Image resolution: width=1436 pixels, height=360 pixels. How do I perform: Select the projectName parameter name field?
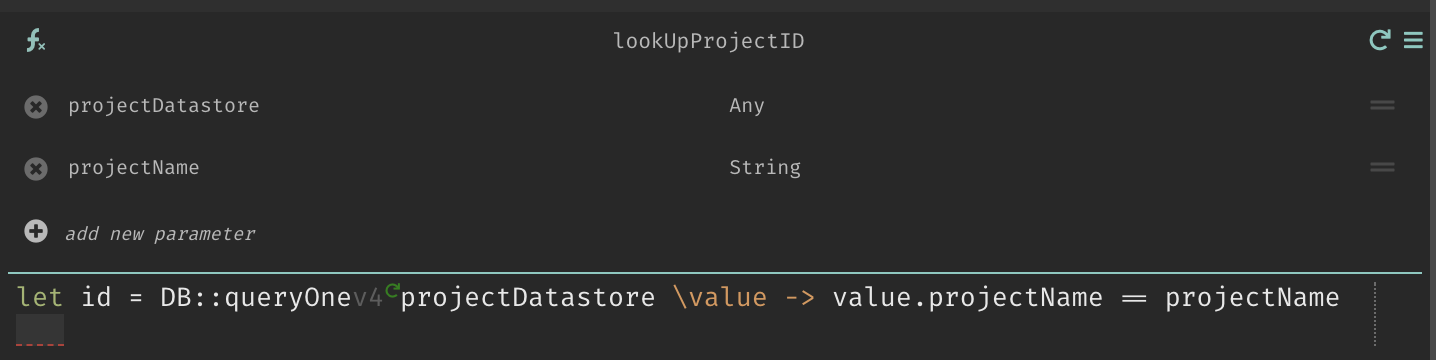(134, 167)
